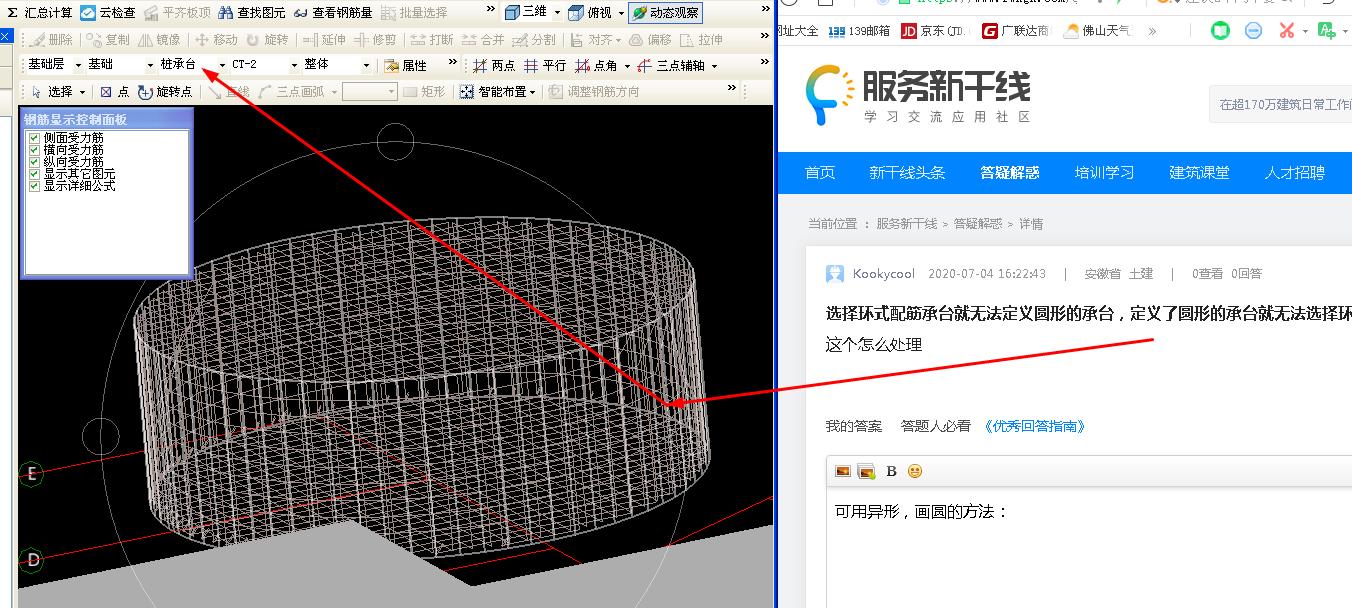Screen dimensions: 1352x608
Task: Click the axis bubble labeled E
Action: (32, 474)
